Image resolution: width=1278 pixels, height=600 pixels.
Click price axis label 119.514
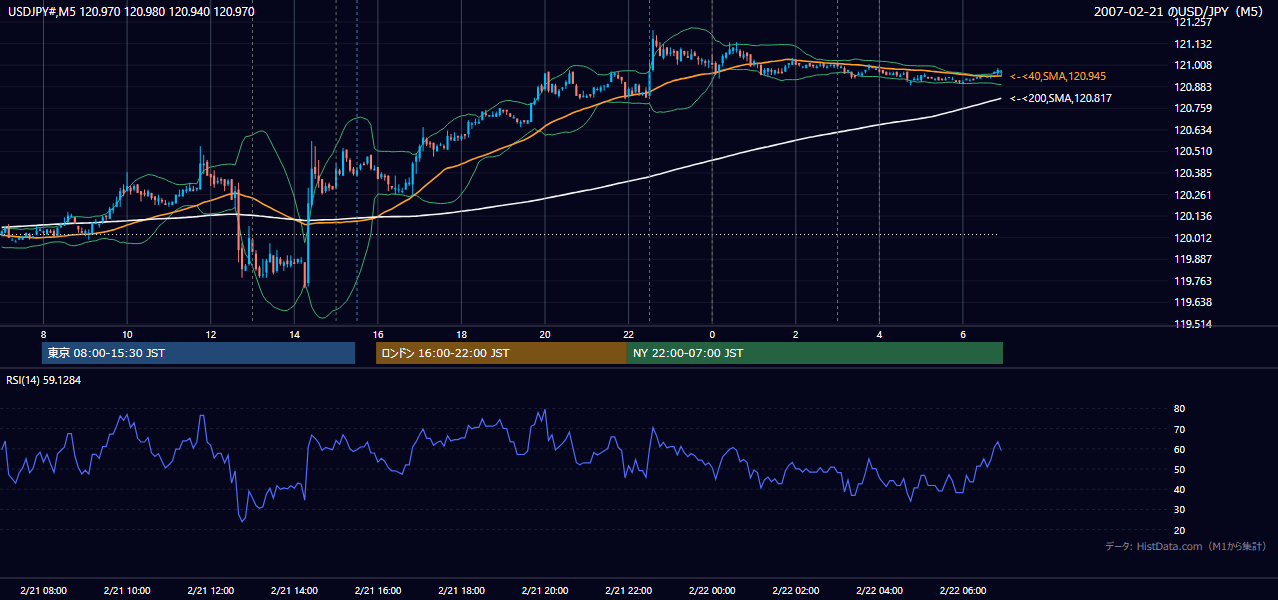pyautogui.click(x=1192, y=324)
